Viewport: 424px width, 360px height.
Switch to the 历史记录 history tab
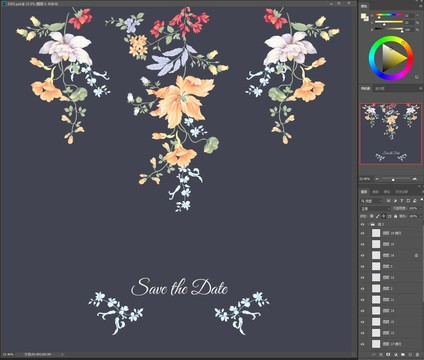(402, 192)
